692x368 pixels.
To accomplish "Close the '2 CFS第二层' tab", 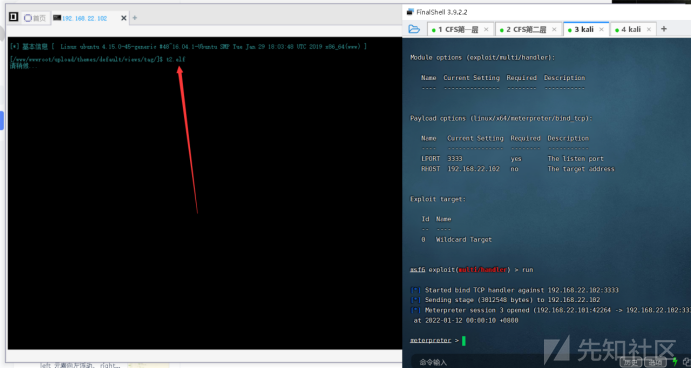I will 554,30.
